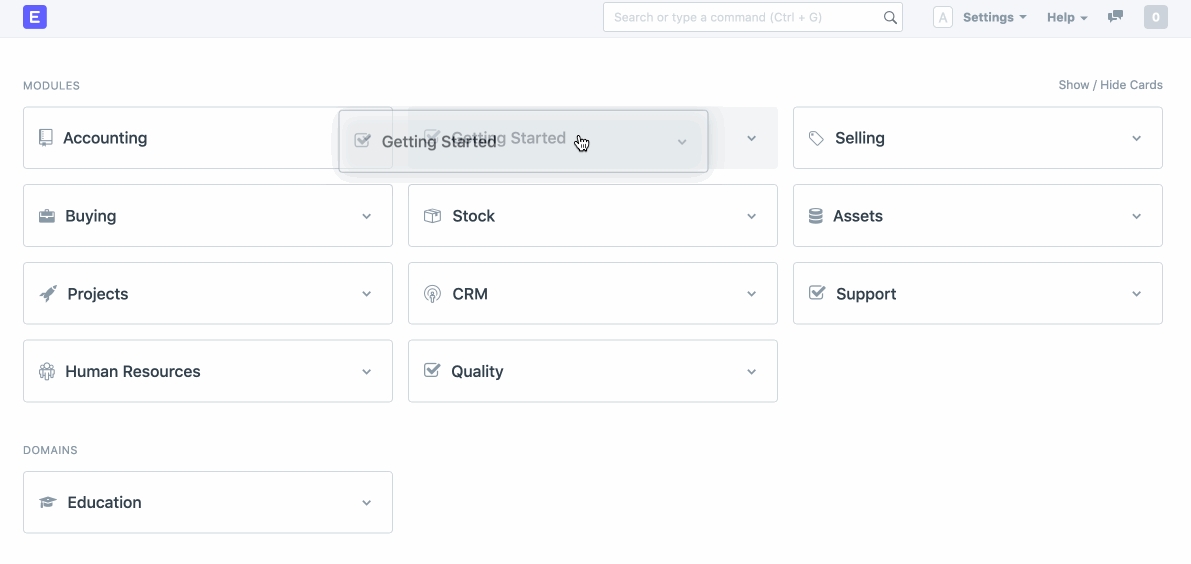Click the Selling tag icon
Screen dimensions: 1191x564
pos(817,138)
